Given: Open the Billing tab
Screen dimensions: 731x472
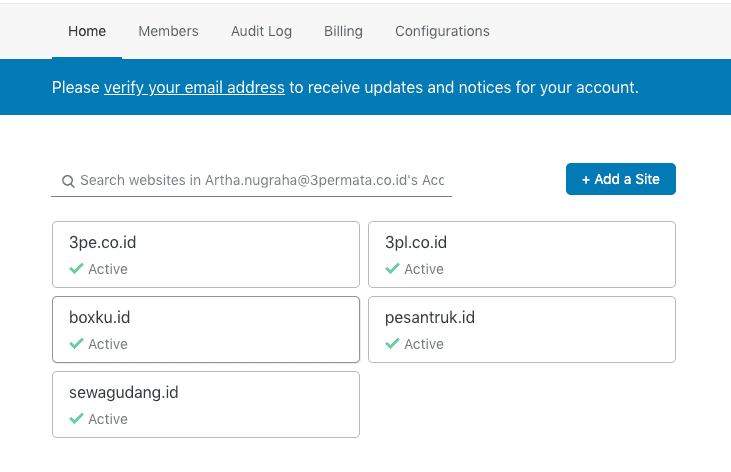Looking at the screenshot, I should click(x=343, y=31).
